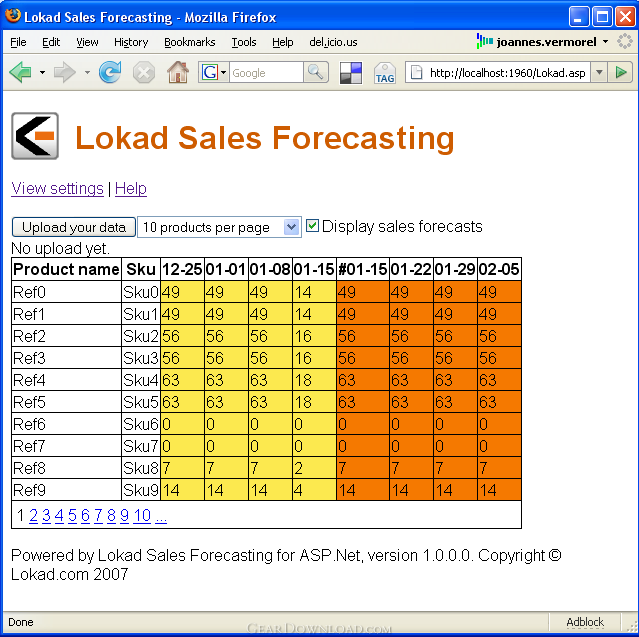Open the View menu
This screenshot has height=637, width=639.
87,42
